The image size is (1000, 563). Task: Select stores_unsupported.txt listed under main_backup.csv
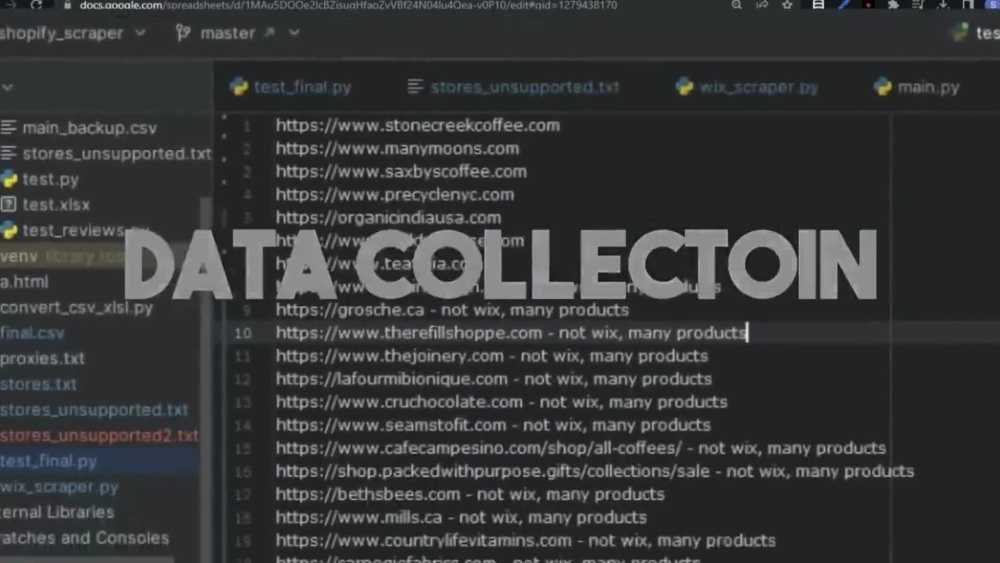[106, 154]
